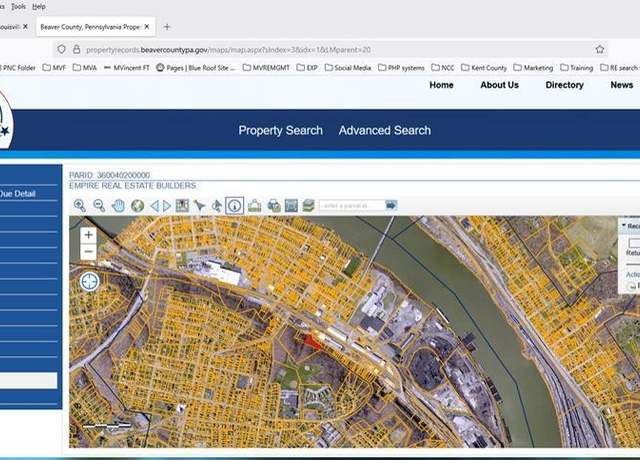Activate the Identify info tool

click(235, 206)
